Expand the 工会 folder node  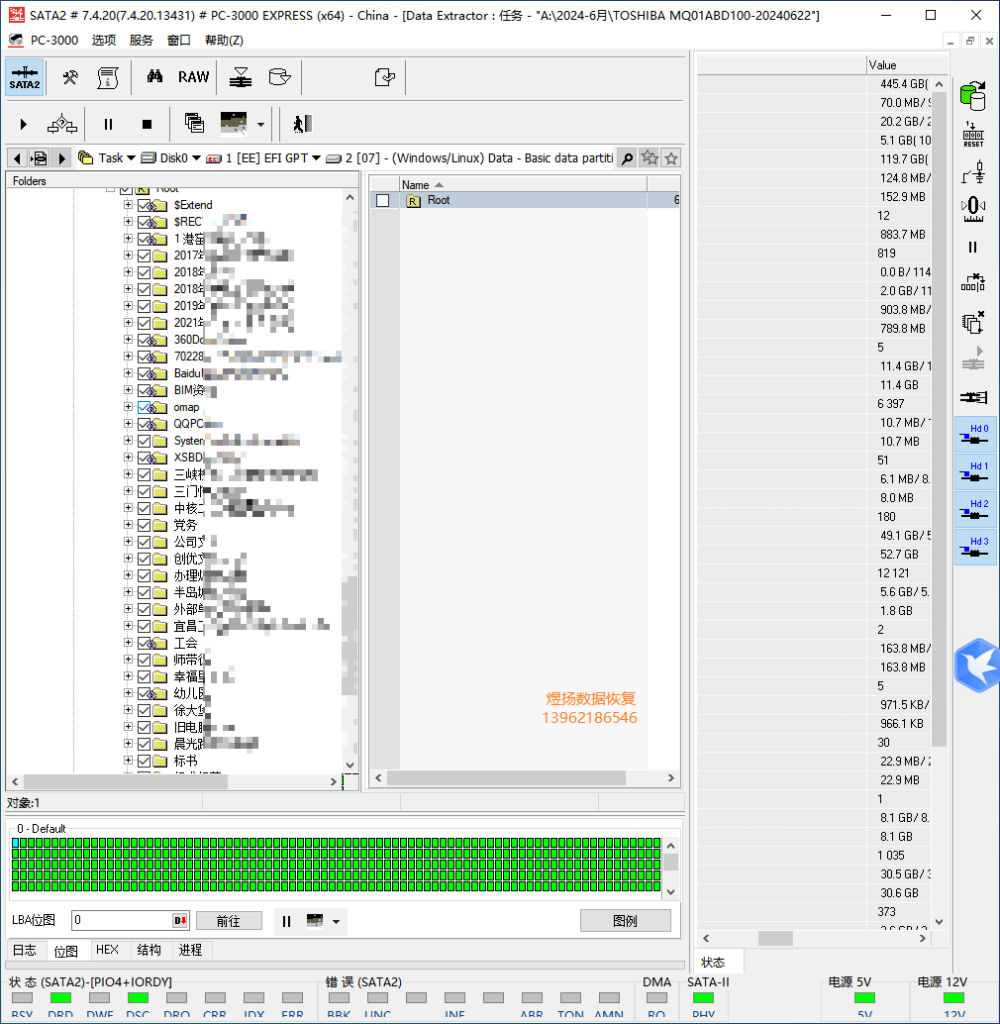(x=128, y=643)
